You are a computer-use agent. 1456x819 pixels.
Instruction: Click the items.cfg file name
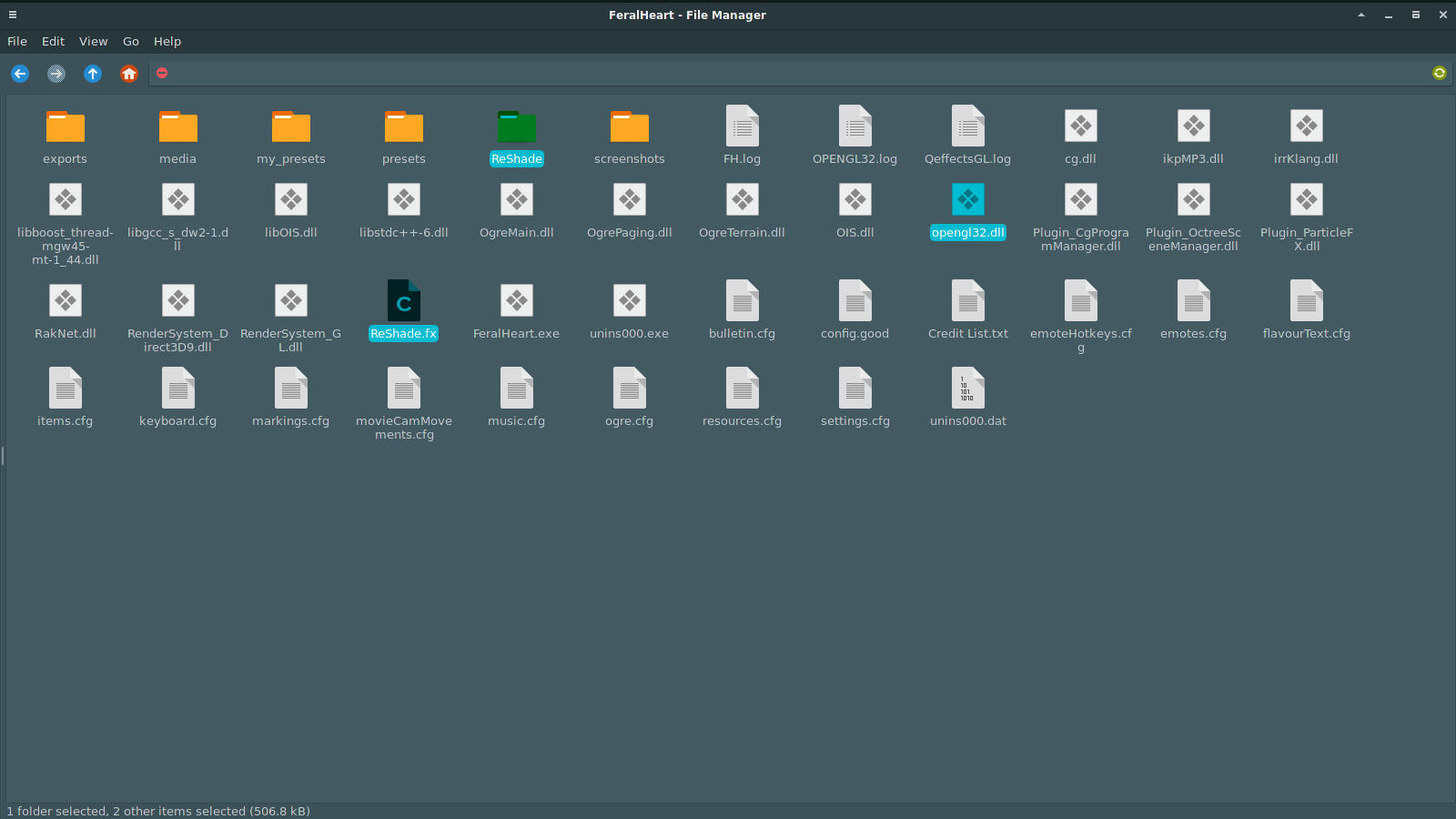(x=66, y=420)
